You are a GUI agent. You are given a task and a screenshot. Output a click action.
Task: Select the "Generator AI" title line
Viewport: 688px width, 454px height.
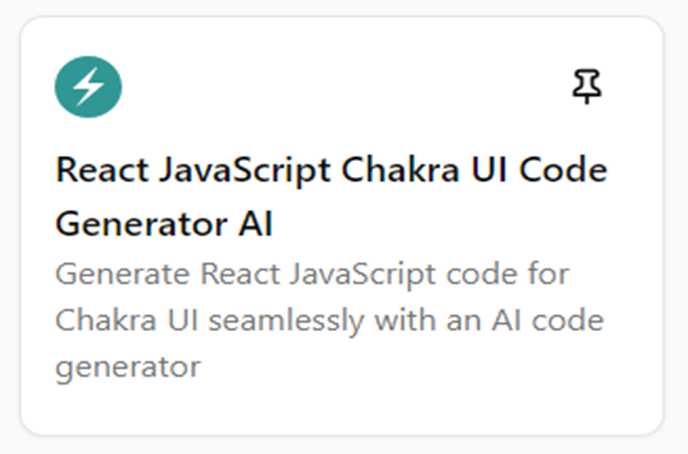(165, 224)
